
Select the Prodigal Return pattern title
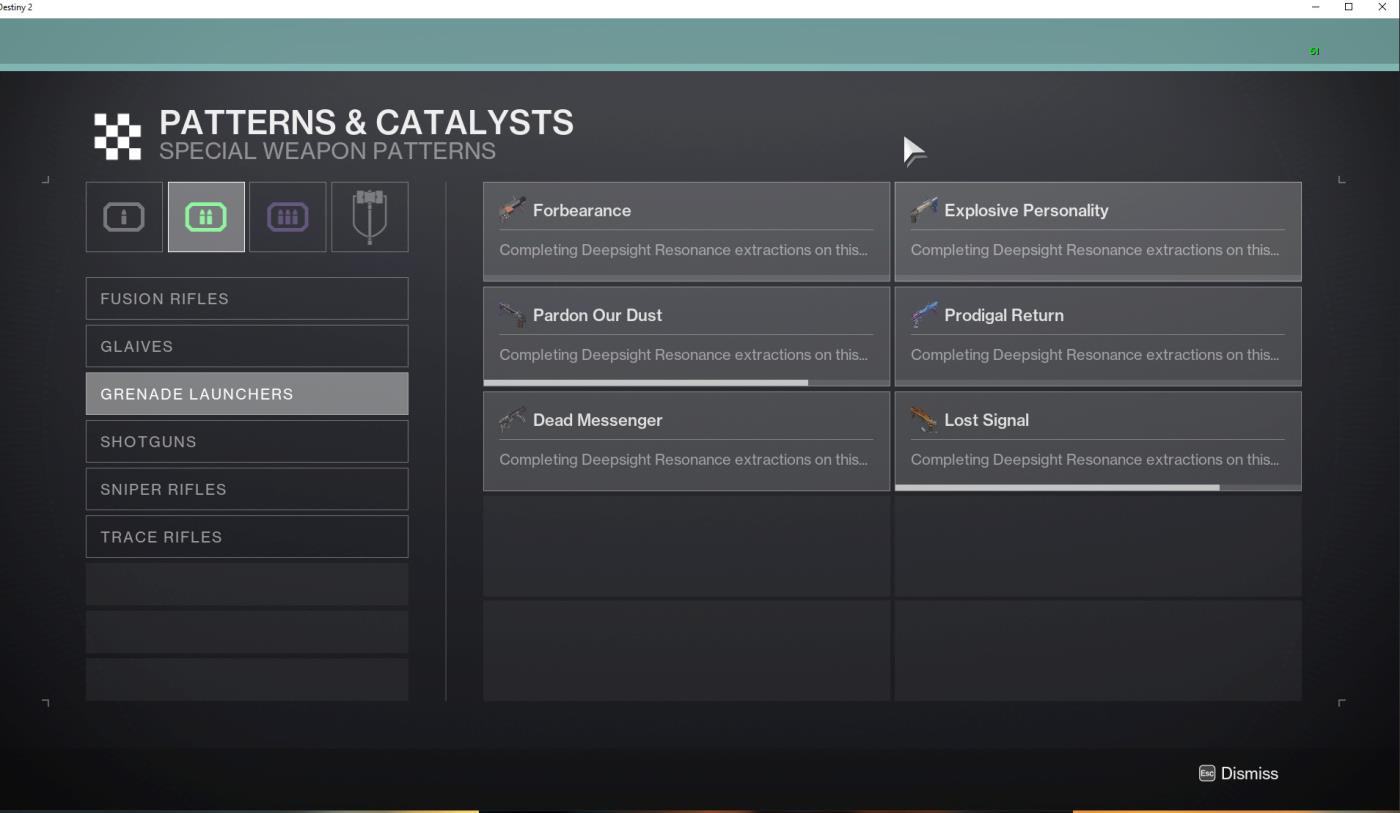(x=1004, y=315)
